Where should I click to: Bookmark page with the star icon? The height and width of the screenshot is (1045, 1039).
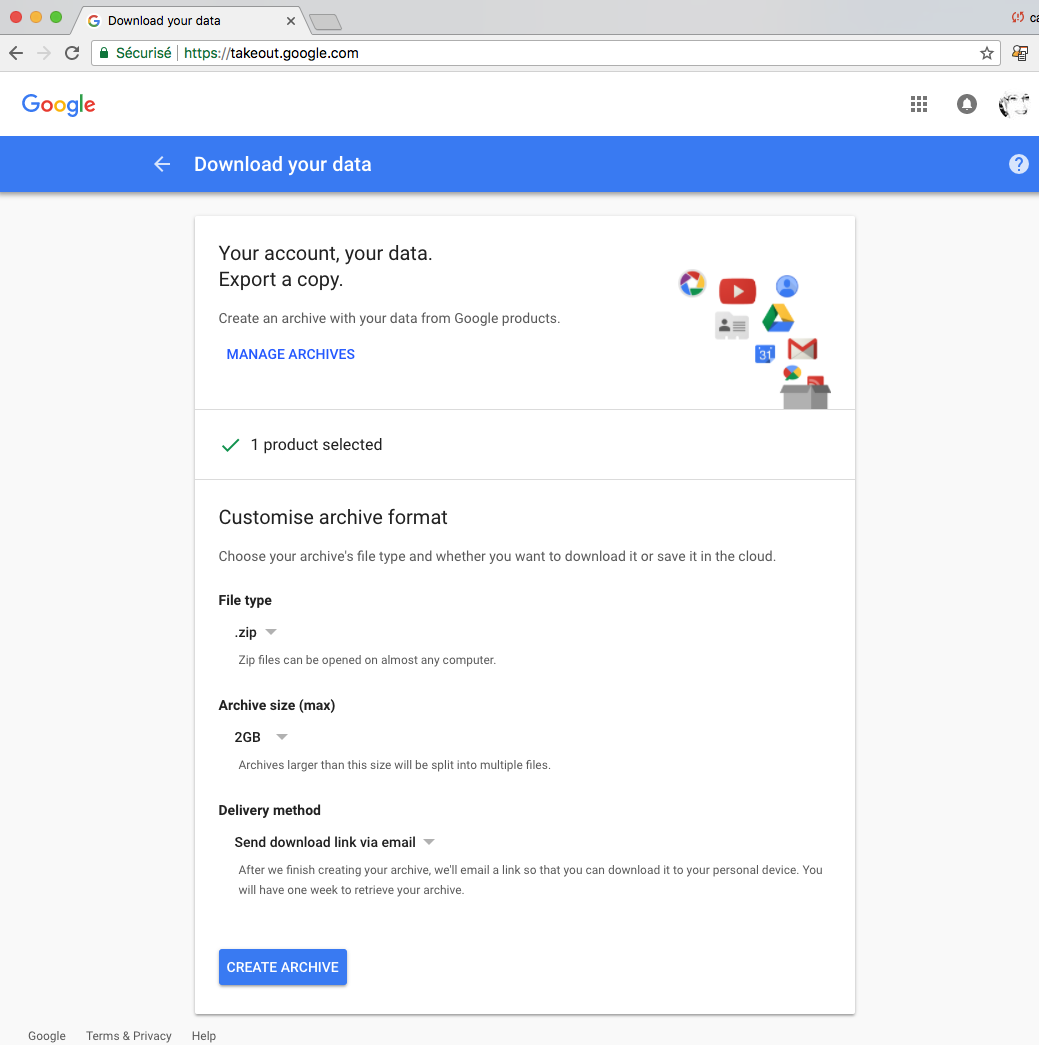[x=986, y=53]
